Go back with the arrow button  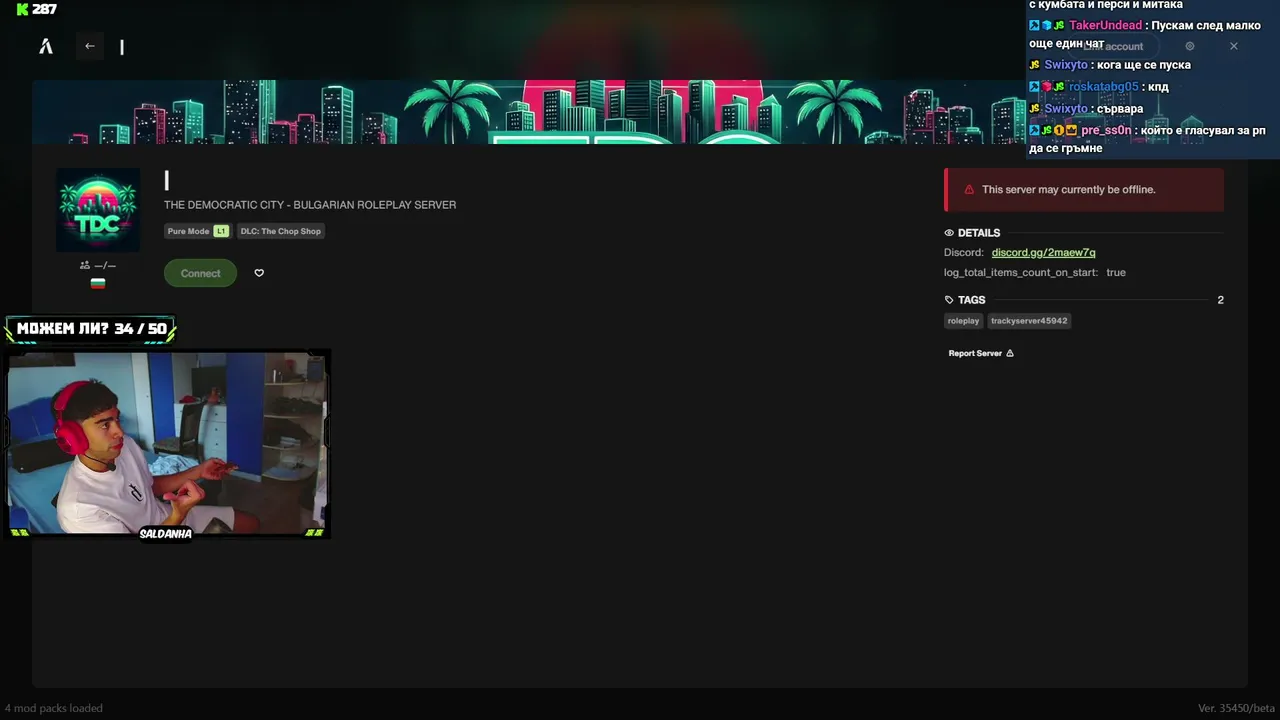click(x=90, y=46)
